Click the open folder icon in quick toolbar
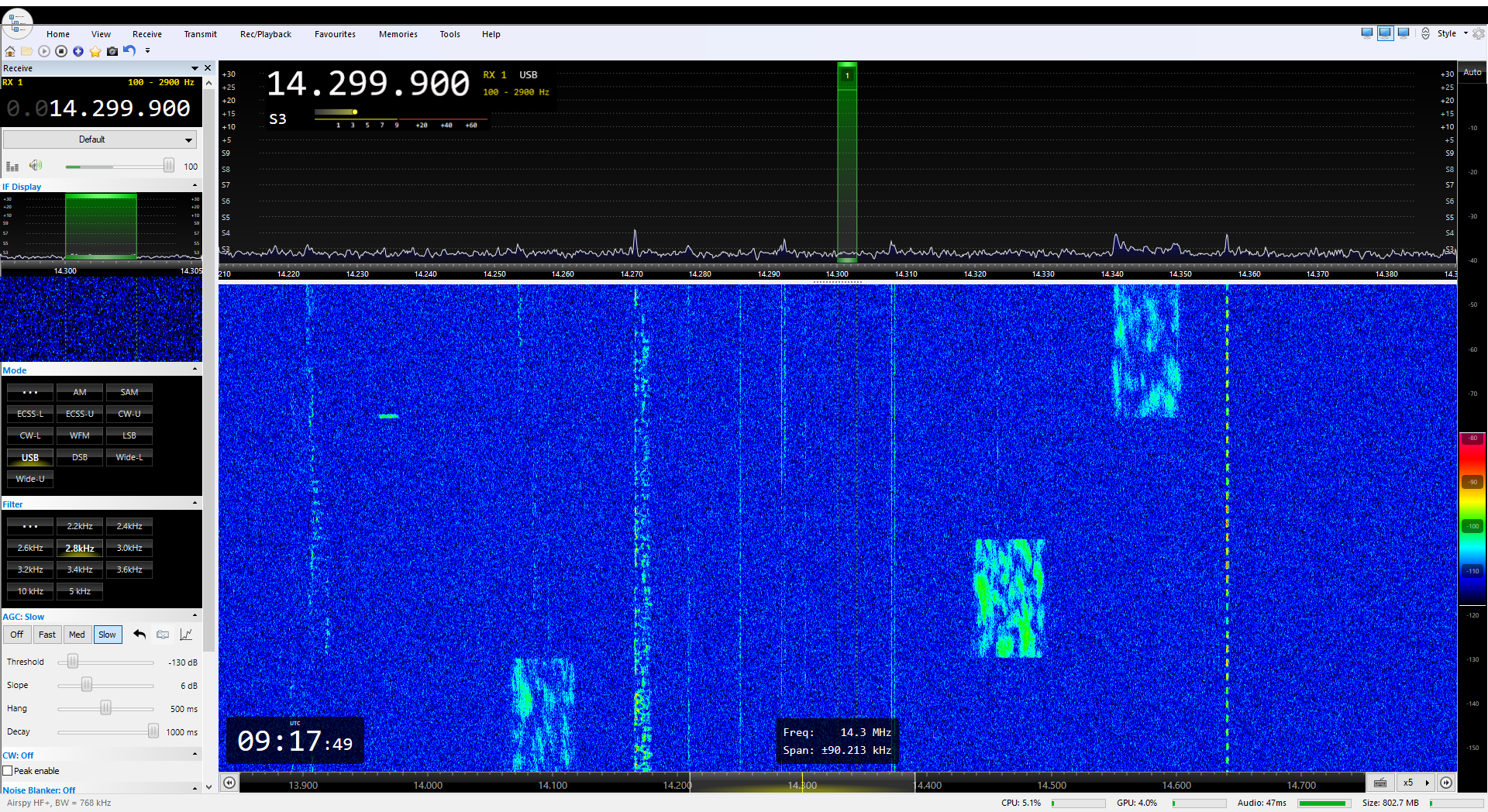The image size is (1488, 812). 26,51
